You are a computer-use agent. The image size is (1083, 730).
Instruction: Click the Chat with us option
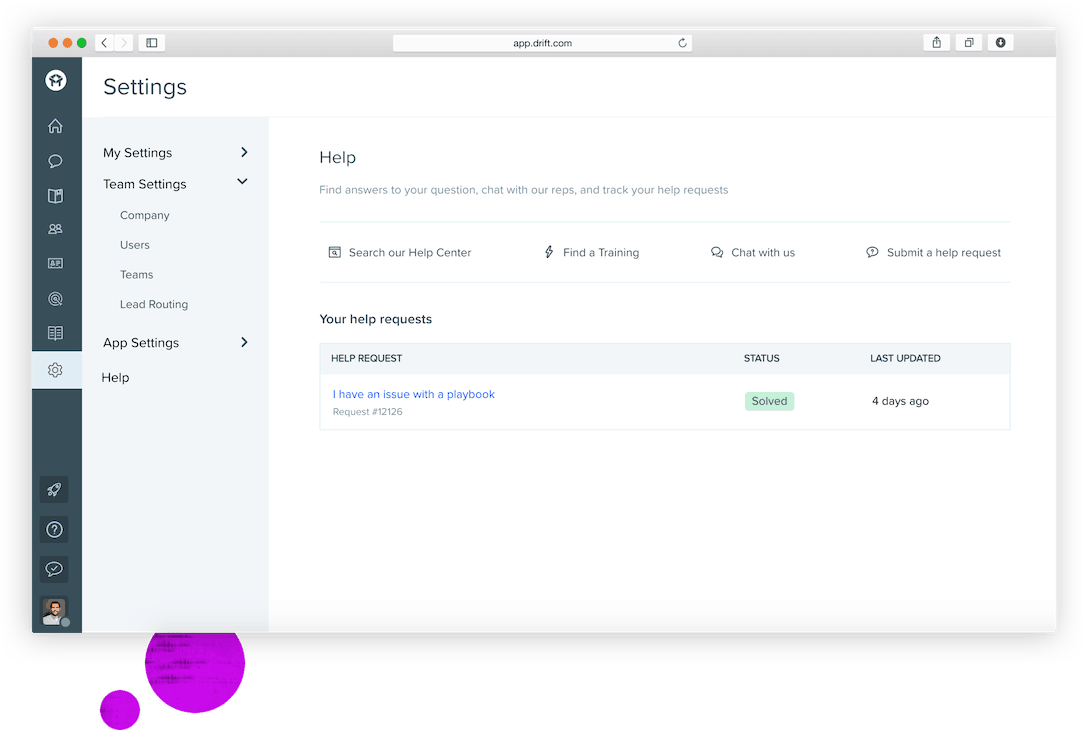click(x=753, y=252)
